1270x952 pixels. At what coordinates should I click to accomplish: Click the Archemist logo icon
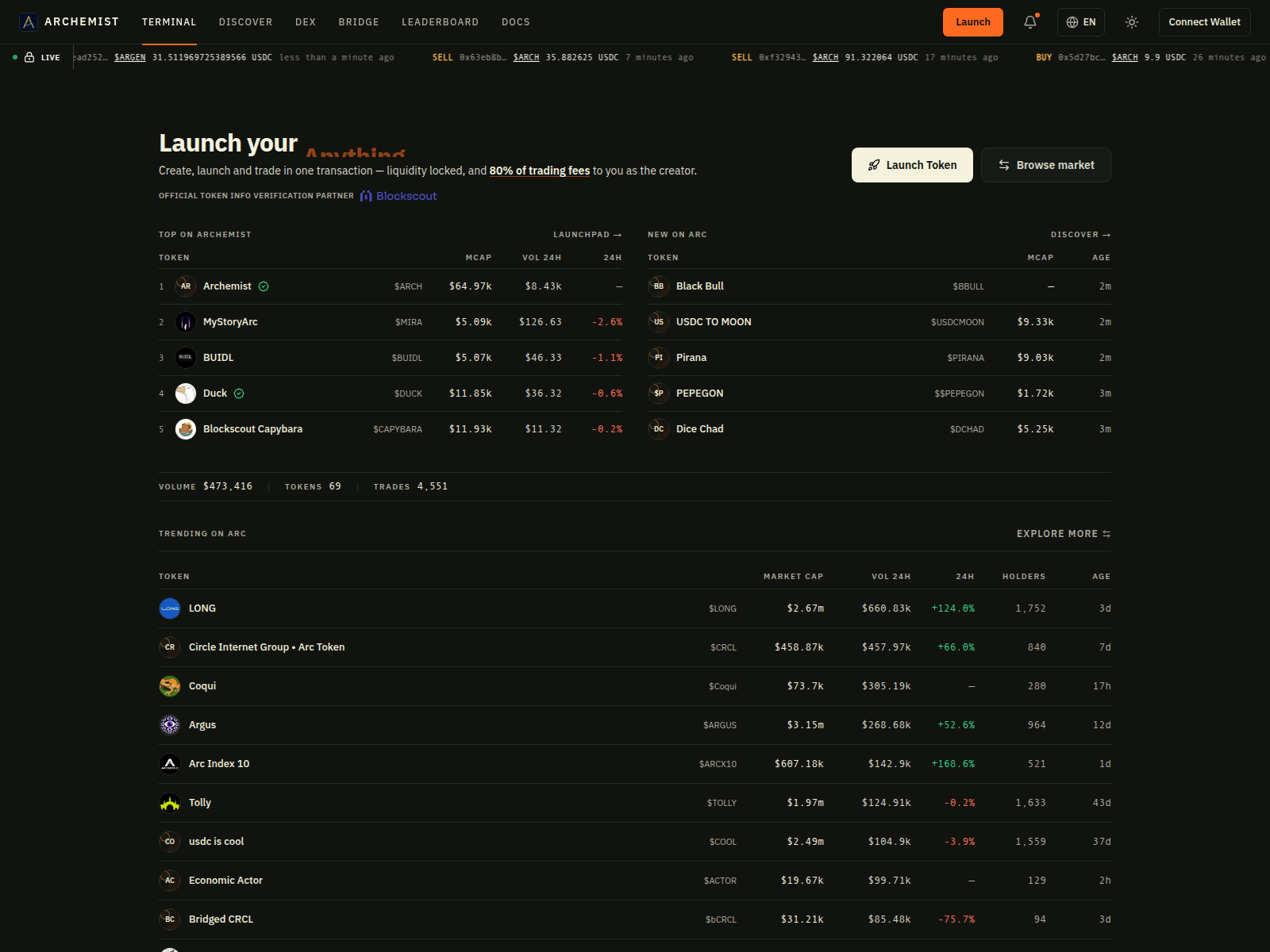29,22
